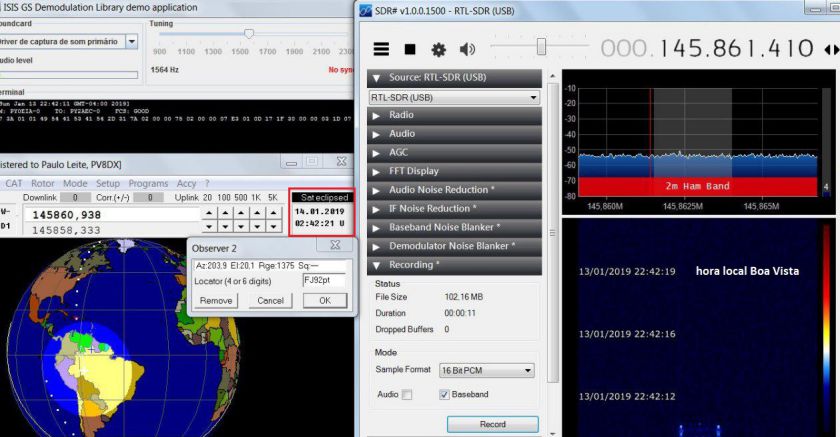This screenshot has height=437, width=840.
Task: Collapse the Source: RTL-SDR (USB) panel
Action: 454,78
